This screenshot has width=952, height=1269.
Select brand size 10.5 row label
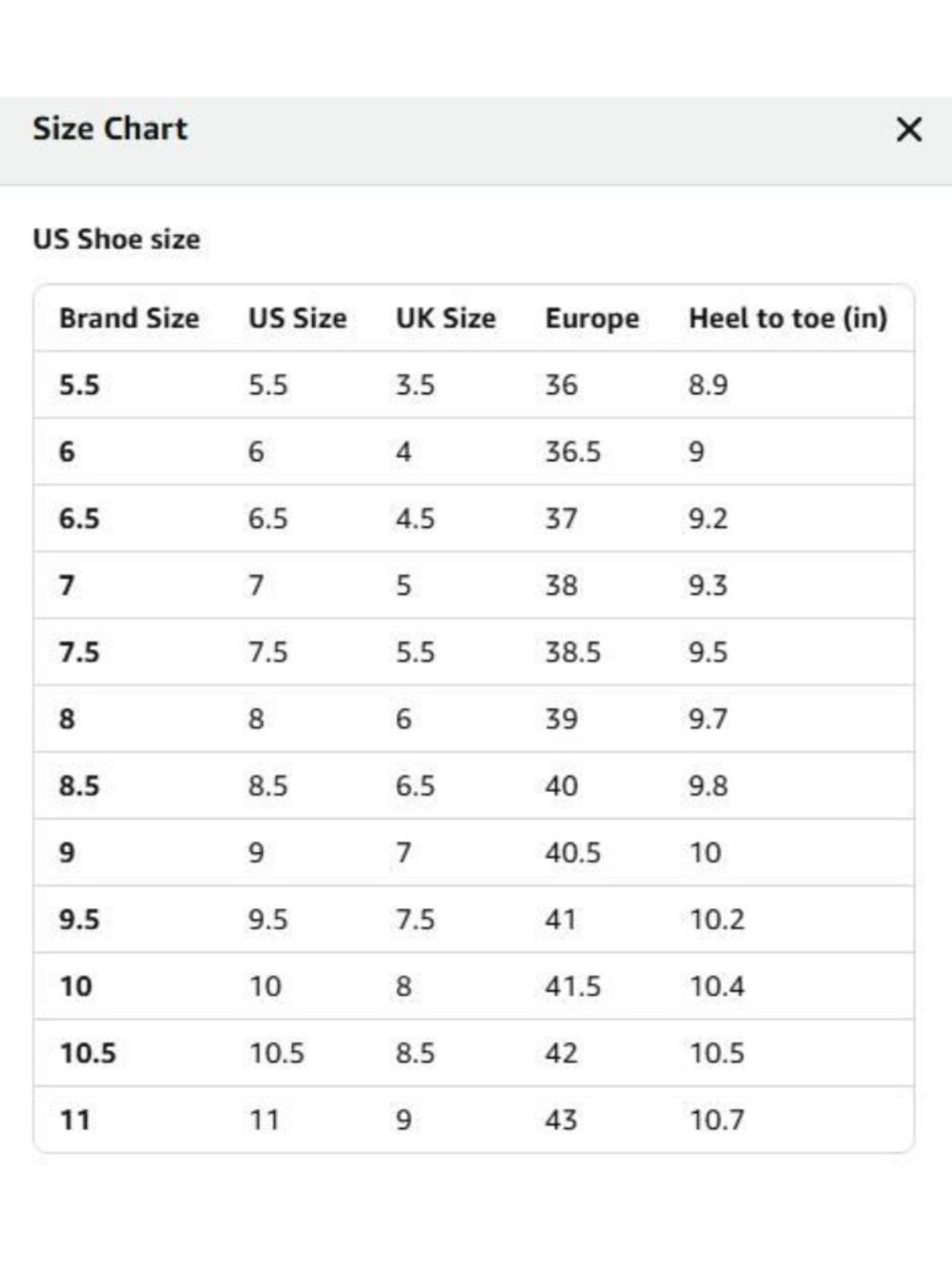click(88, 1053)
